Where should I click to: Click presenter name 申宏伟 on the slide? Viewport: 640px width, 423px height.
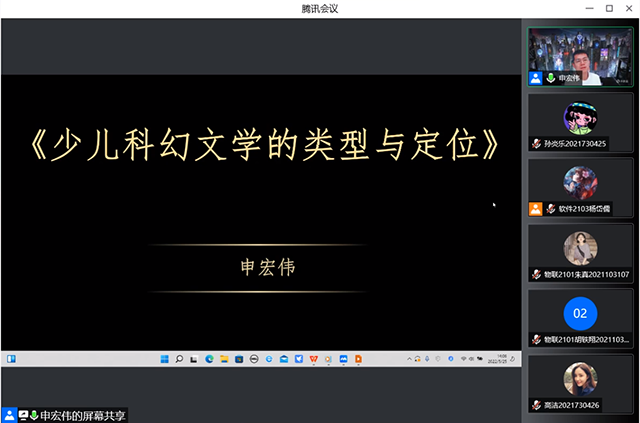tap(268, 267)
